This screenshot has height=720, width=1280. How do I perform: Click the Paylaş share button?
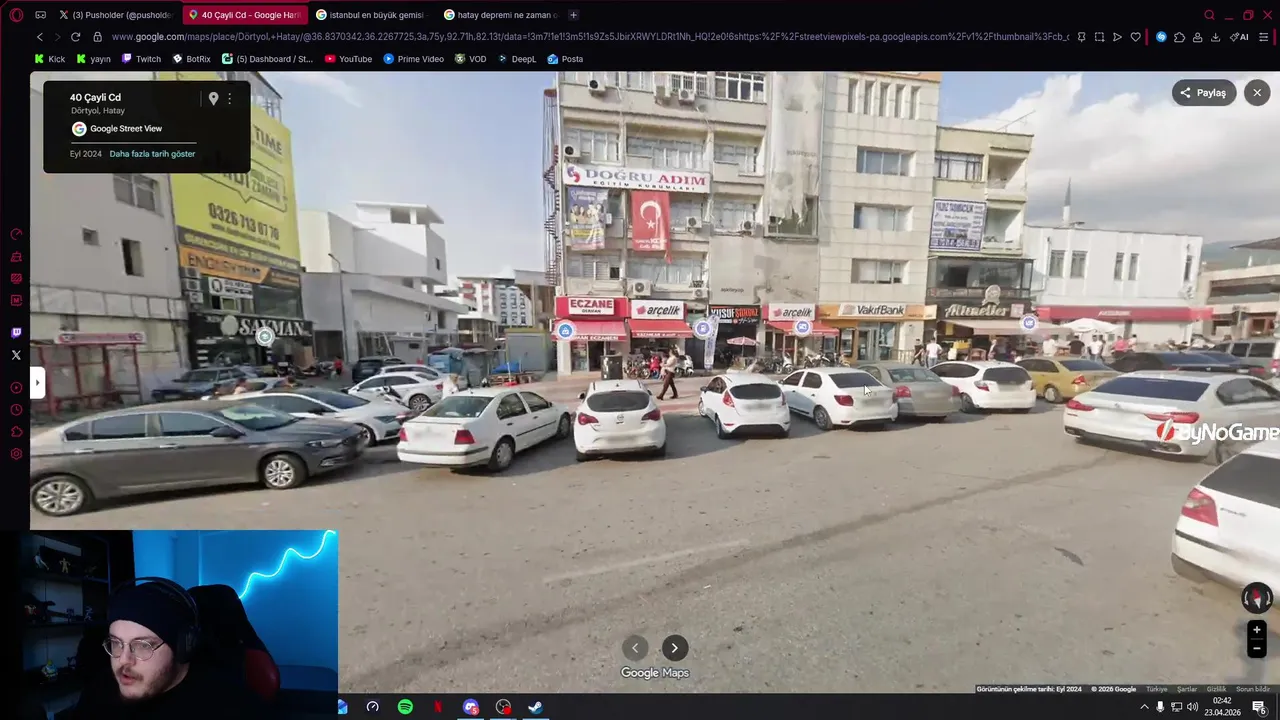tap(1204, 93)
